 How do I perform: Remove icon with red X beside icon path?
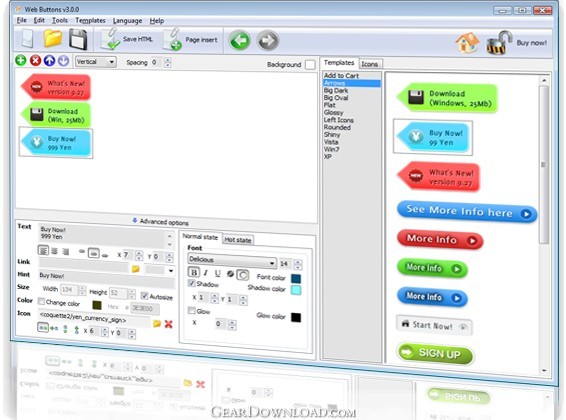168,324
